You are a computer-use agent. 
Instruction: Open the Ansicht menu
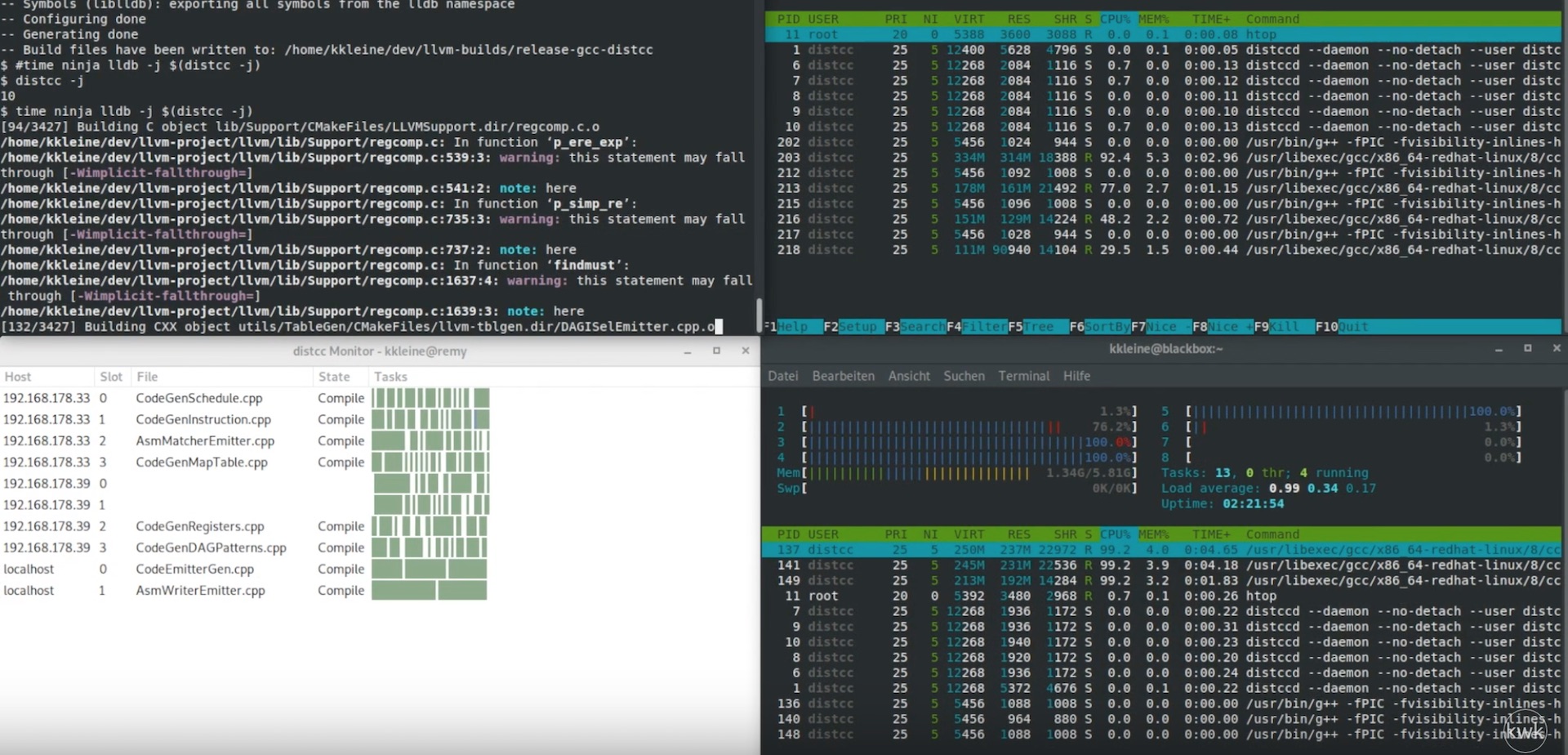tap(909, 376)
